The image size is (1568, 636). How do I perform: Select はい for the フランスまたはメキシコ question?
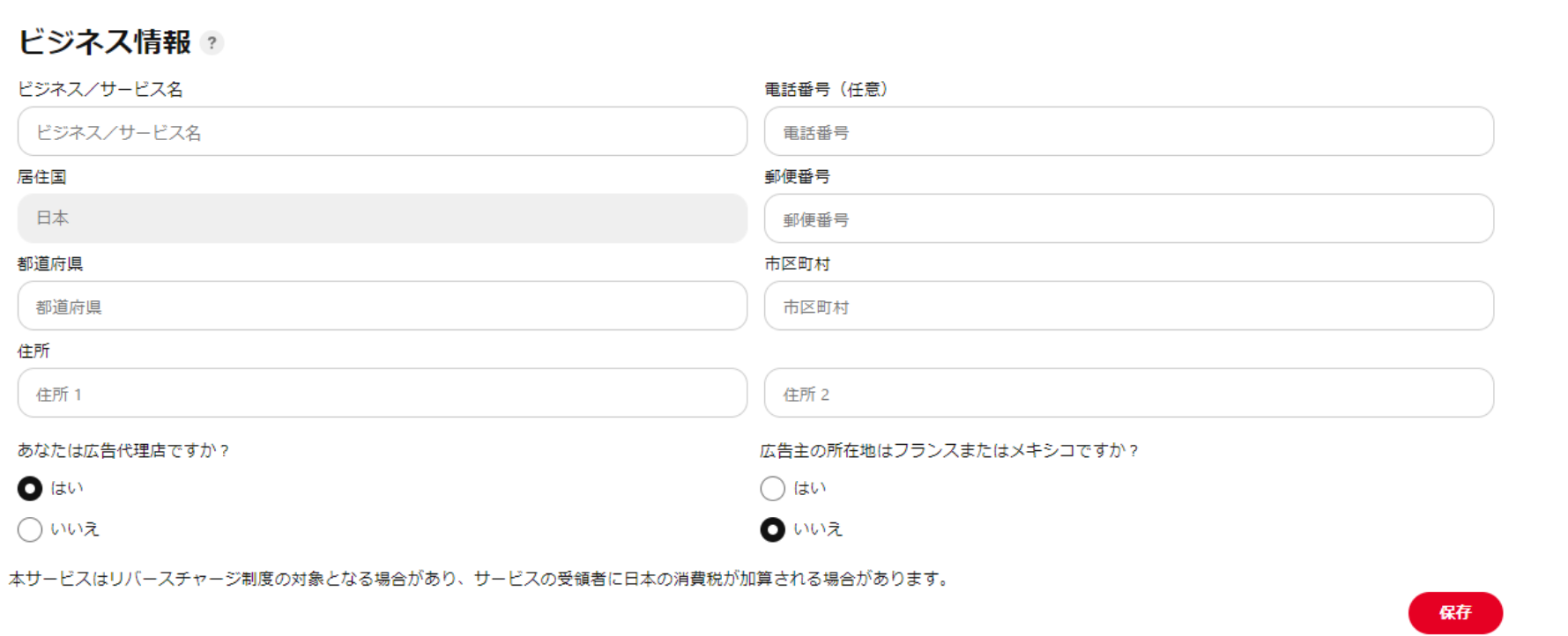[773, 488]
